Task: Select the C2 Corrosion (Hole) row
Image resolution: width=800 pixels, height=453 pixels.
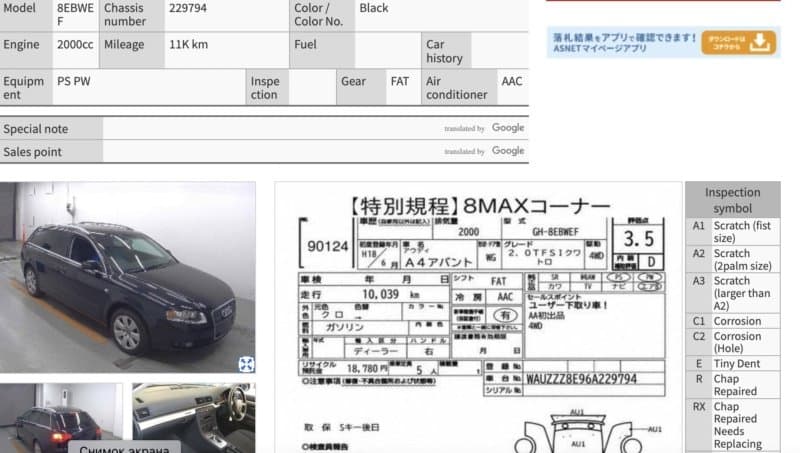Action: pos(733,342)
